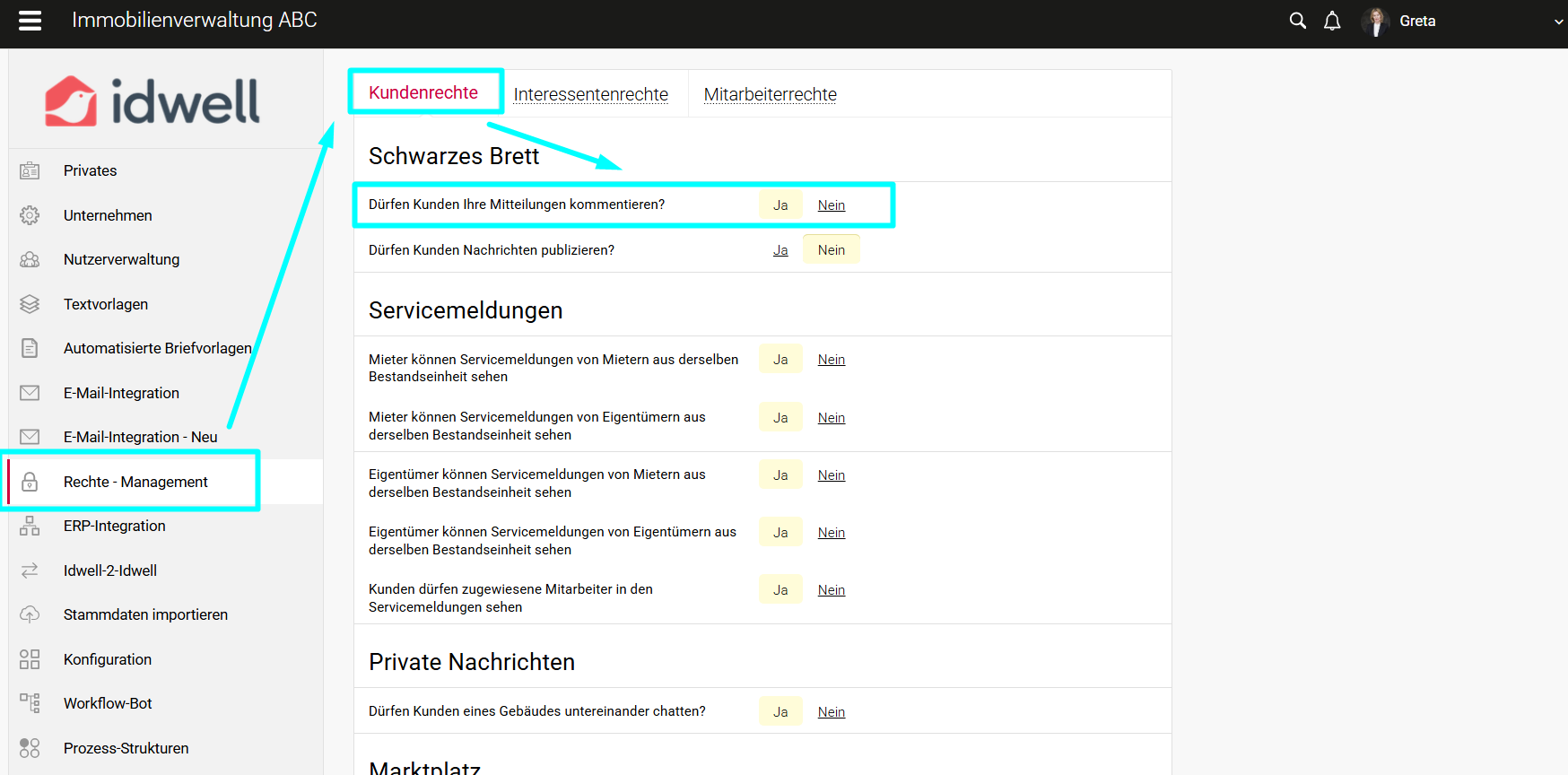Select Nein for zugewiesene Mitarbeiter visibility

pos(831,590)
